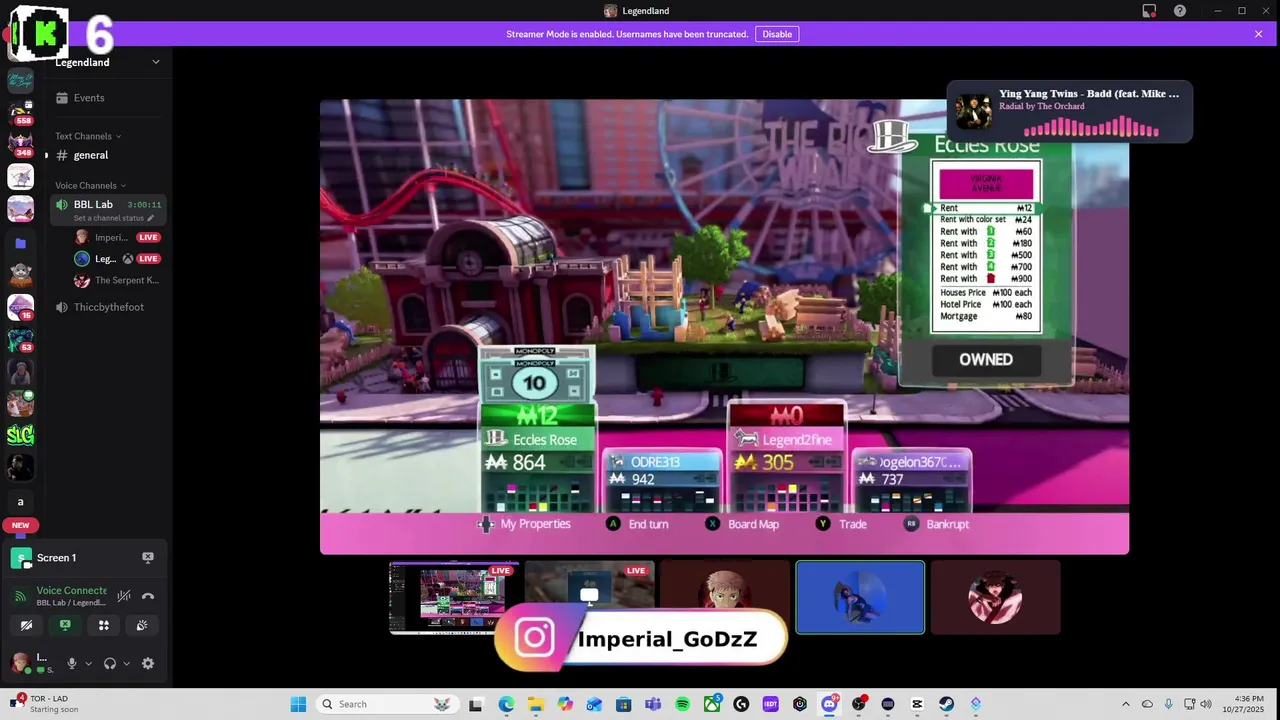Dismiss the Streamer Mode banner
The height and width of the screenshot is (720, 1280).
1258,34
